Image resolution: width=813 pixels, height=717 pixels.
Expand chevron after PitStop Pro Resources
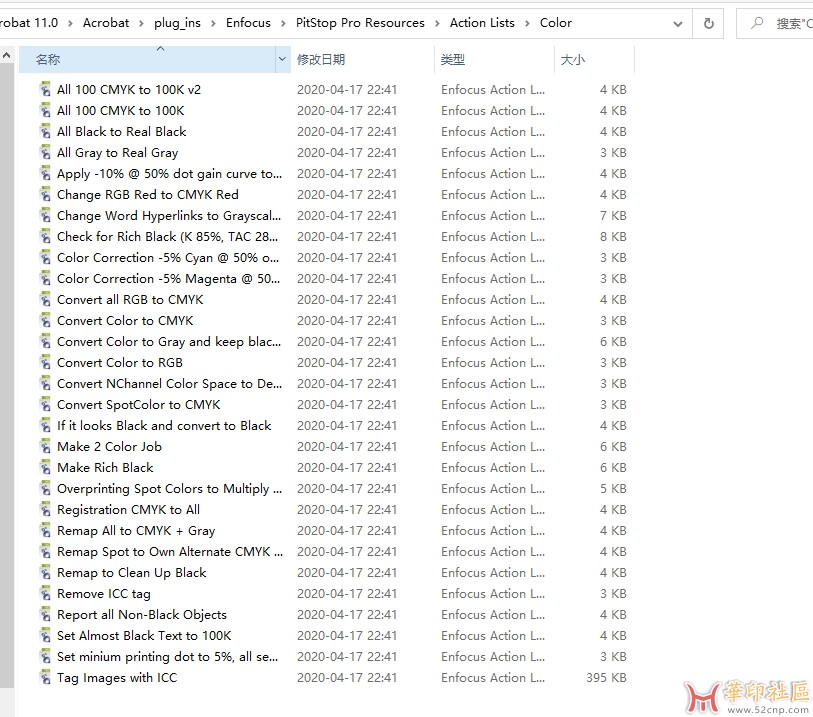(437, 23)
